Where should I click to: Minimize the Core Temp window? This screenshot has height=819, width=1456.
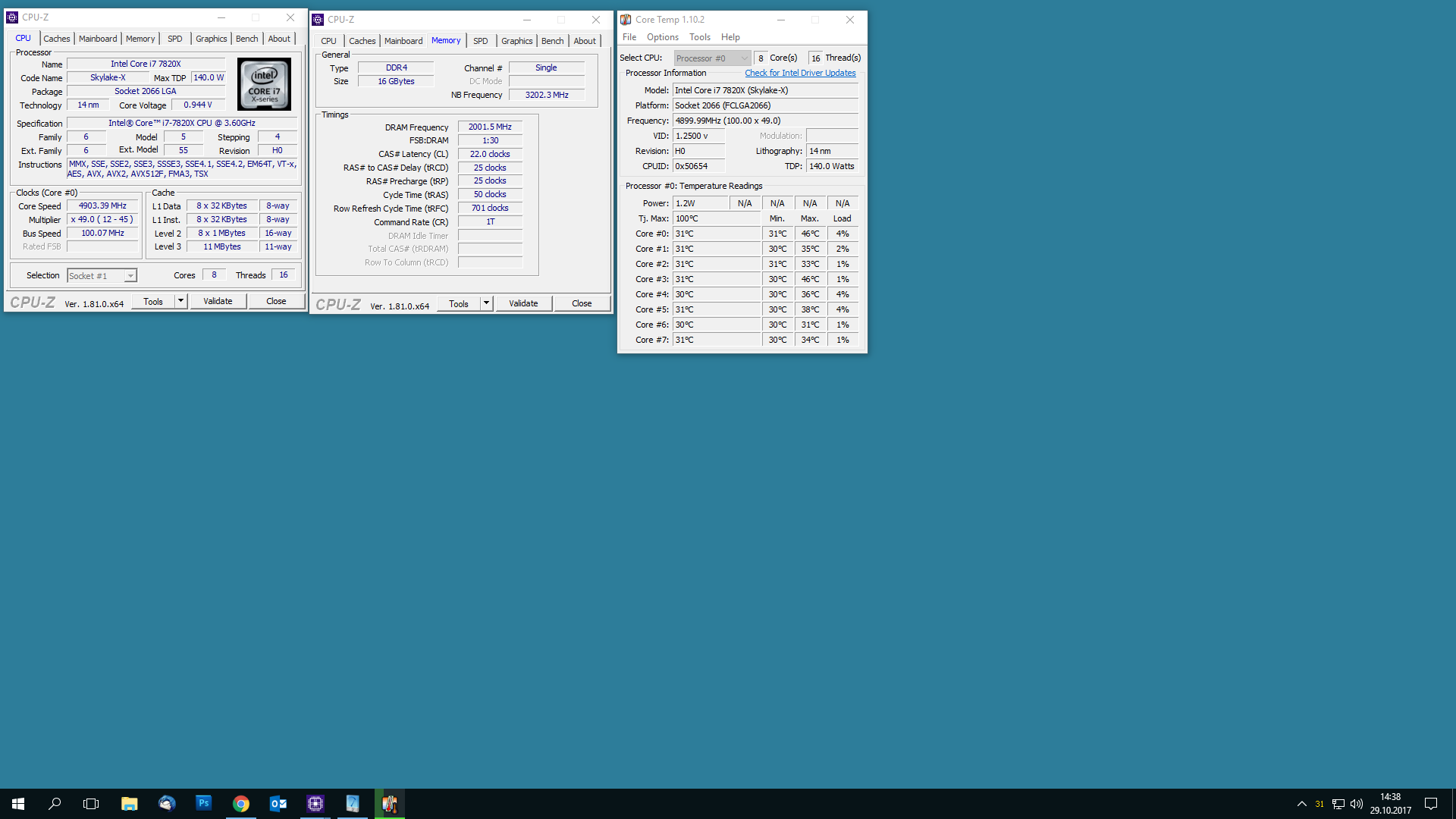pyautogui.click(x=780, y=20)
